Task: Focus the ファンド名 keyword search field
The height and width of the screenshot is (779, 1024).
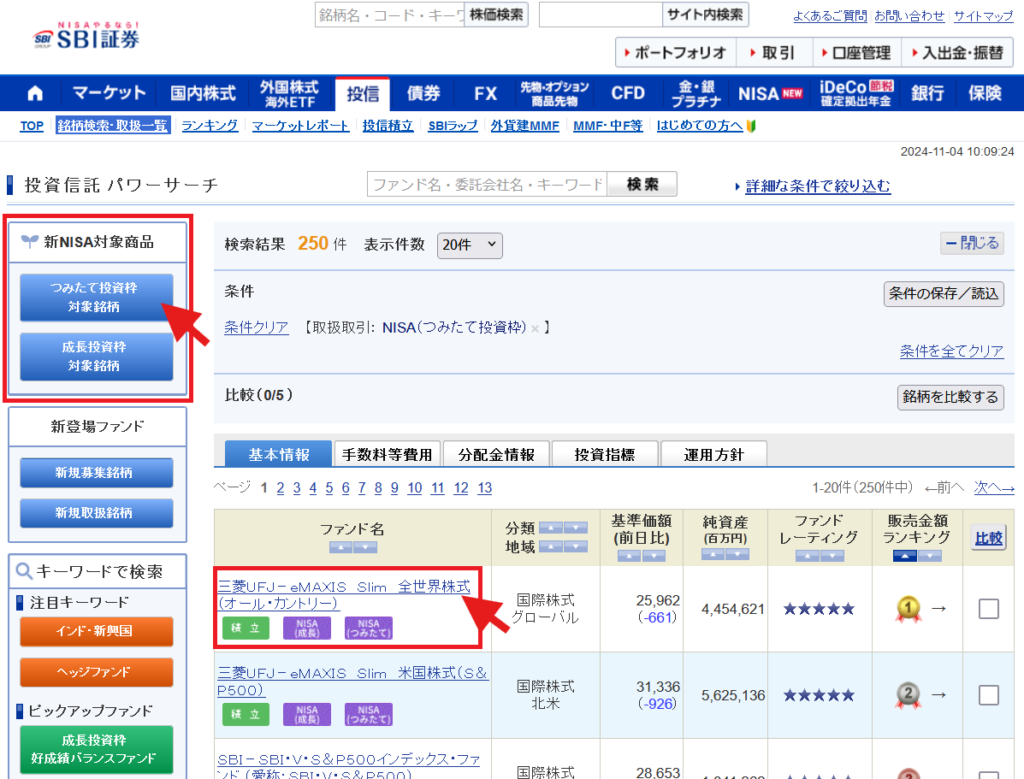Action: point(487,185)
